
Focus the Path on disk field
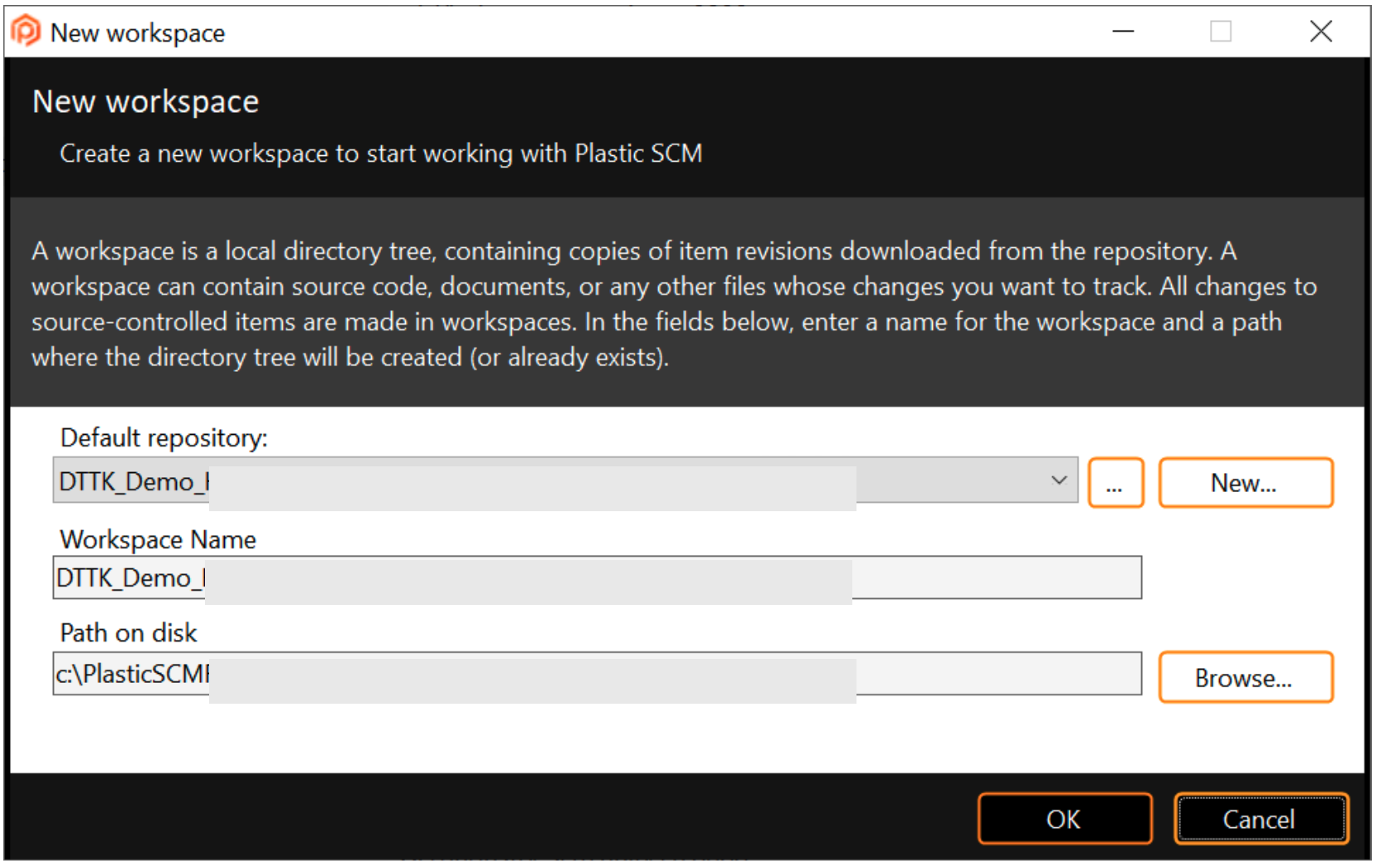(x=597, y=674)
